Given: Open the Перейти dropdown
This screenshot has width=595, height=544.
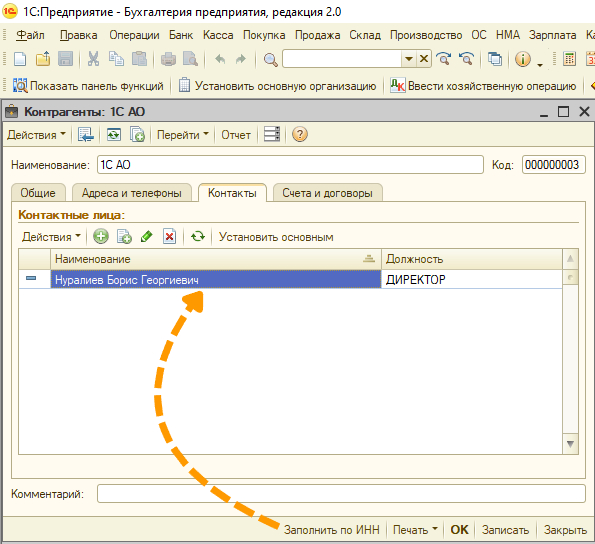Looking at the screenshot, I should (183, 135).
